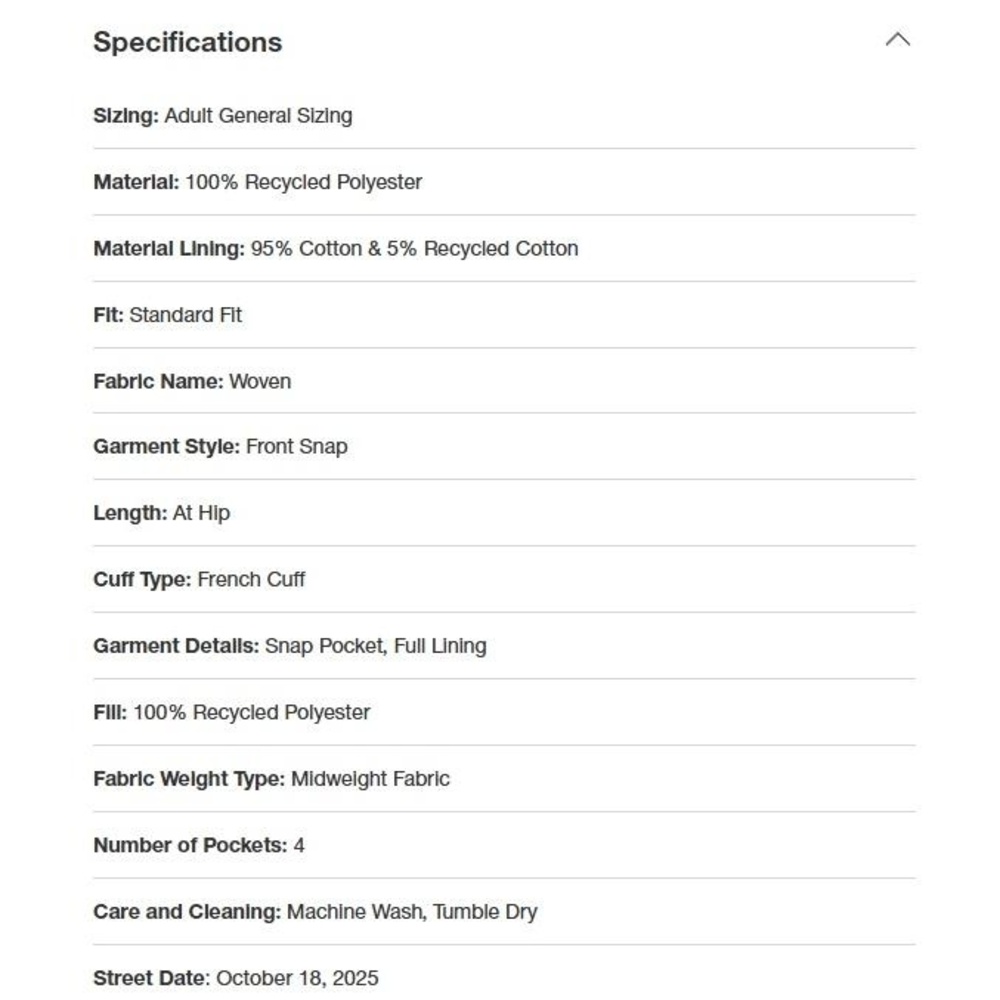Select the Material Lining specification row
This screenshot has width=1000, height=1000.
point(504,248)
